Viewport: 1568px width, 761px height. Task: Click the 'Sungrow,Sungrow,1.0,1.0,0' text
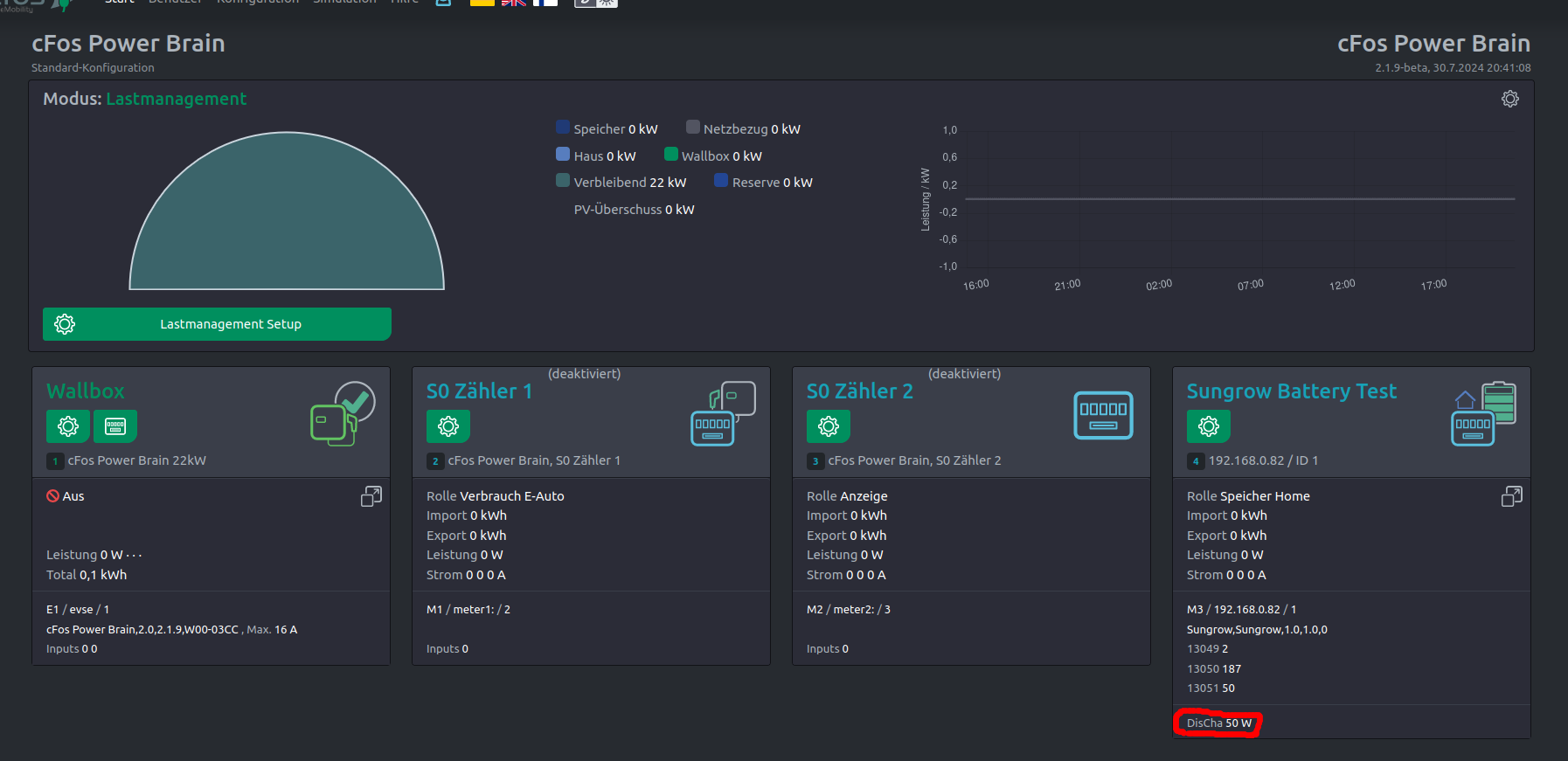(x=1257, y=630)
